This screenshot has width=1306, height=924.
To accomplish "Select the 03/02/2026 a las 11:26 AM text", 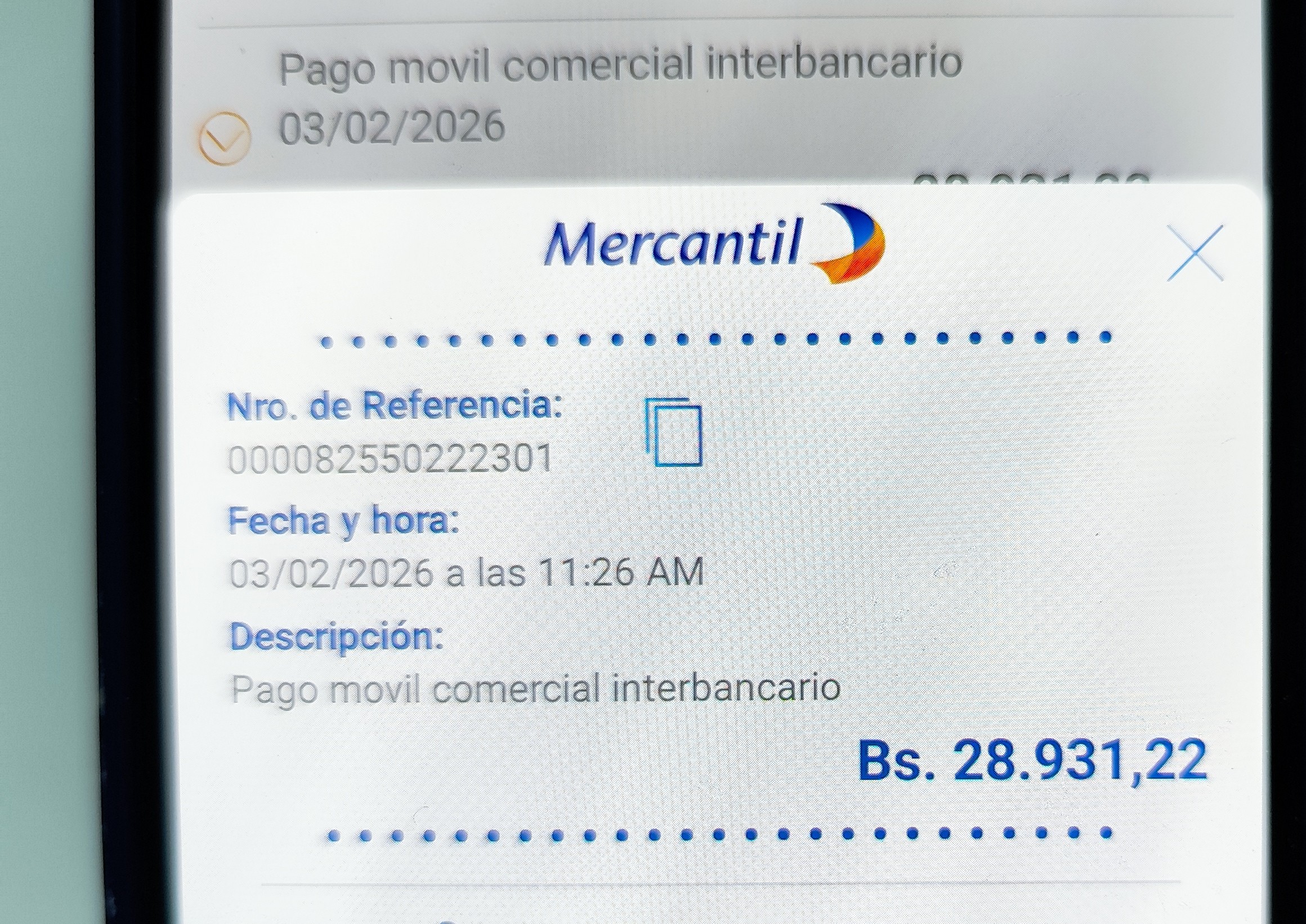I will pyautogui.click(x=466, y=572).
